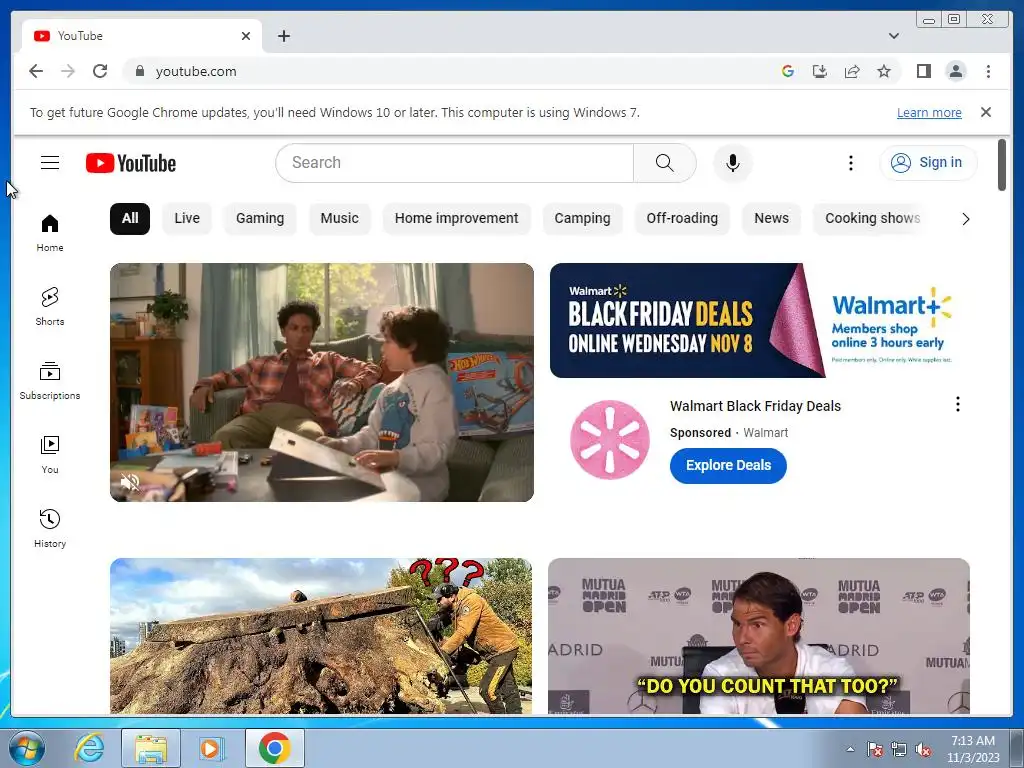Open Walmart ad options three-dot menu
This screenshot has width=1024, height=768.
pos(957,404)
